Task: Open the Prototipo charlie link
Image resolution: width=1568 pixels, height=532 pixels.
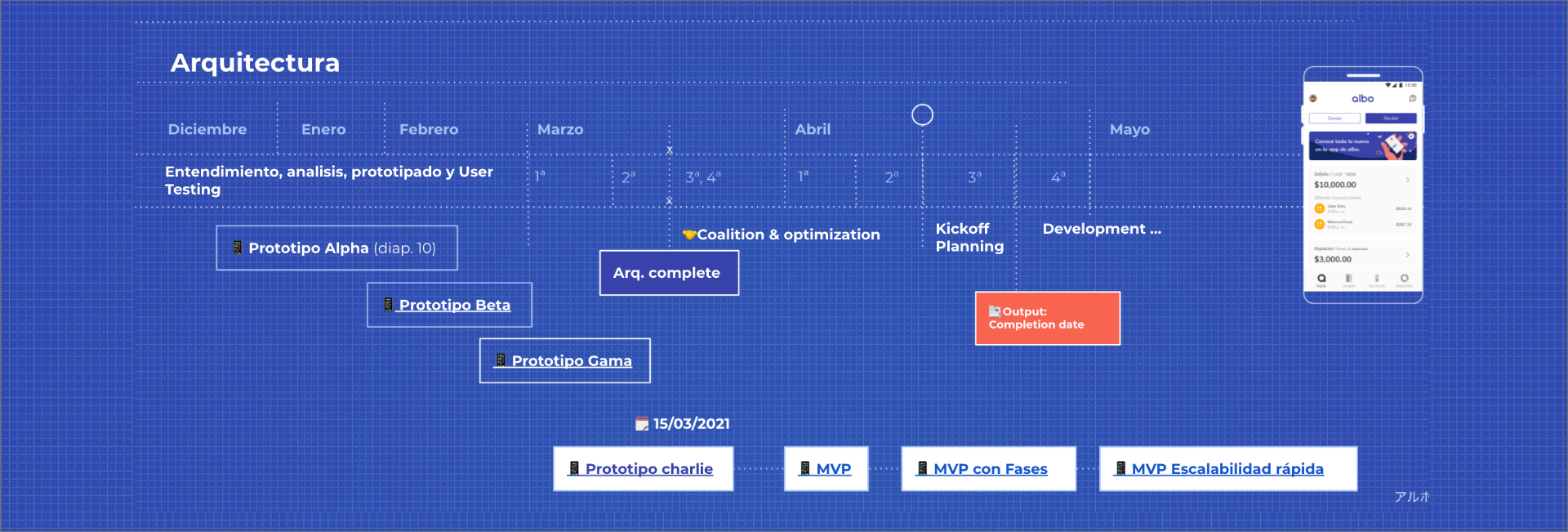Action: (648, 469)
